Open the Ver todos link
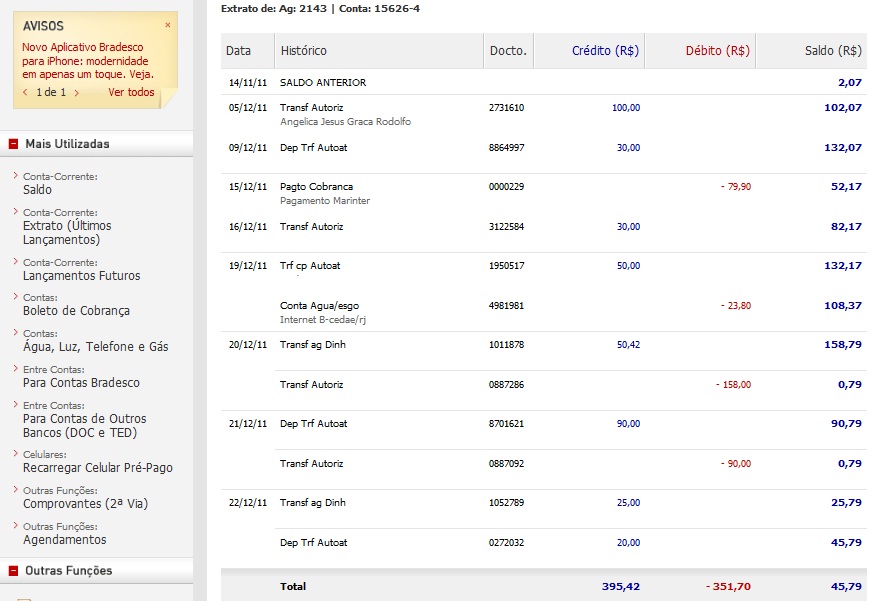 pyautogui.click(x=131, y=92)
